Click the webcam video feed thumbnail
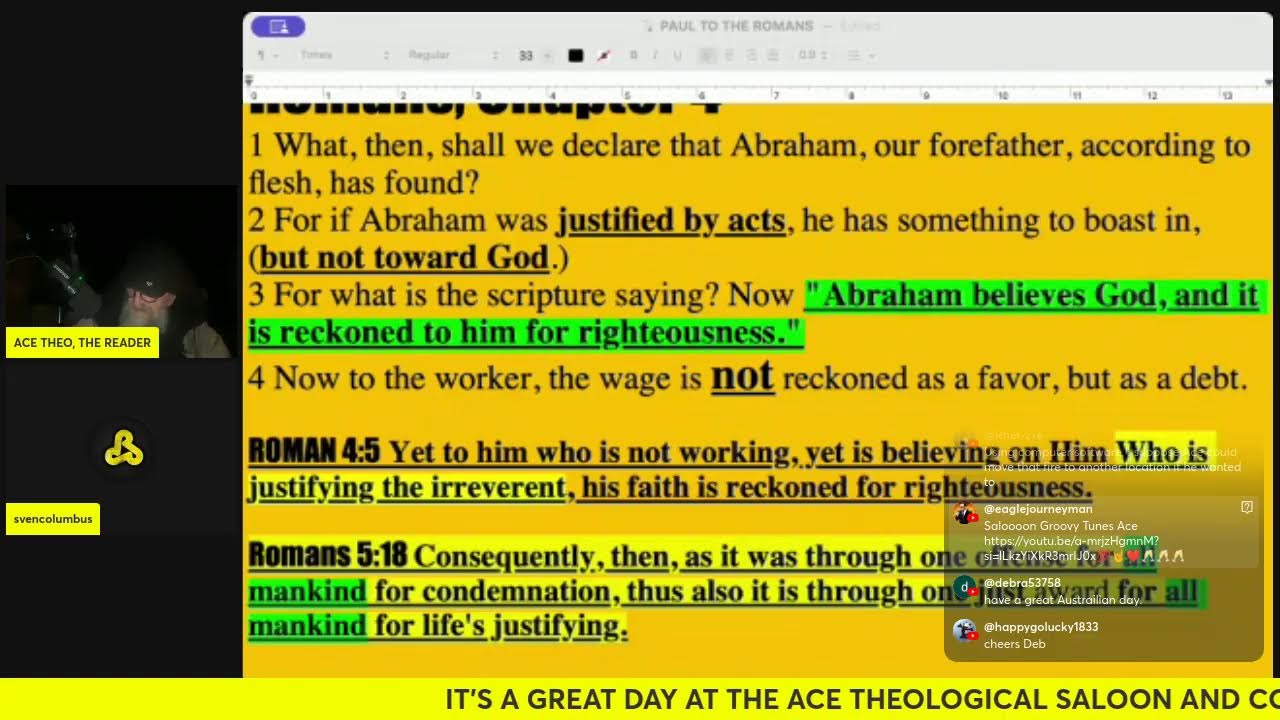Image resolution: width=1280 pixels, height=720 pixels. tap(121, 271)
